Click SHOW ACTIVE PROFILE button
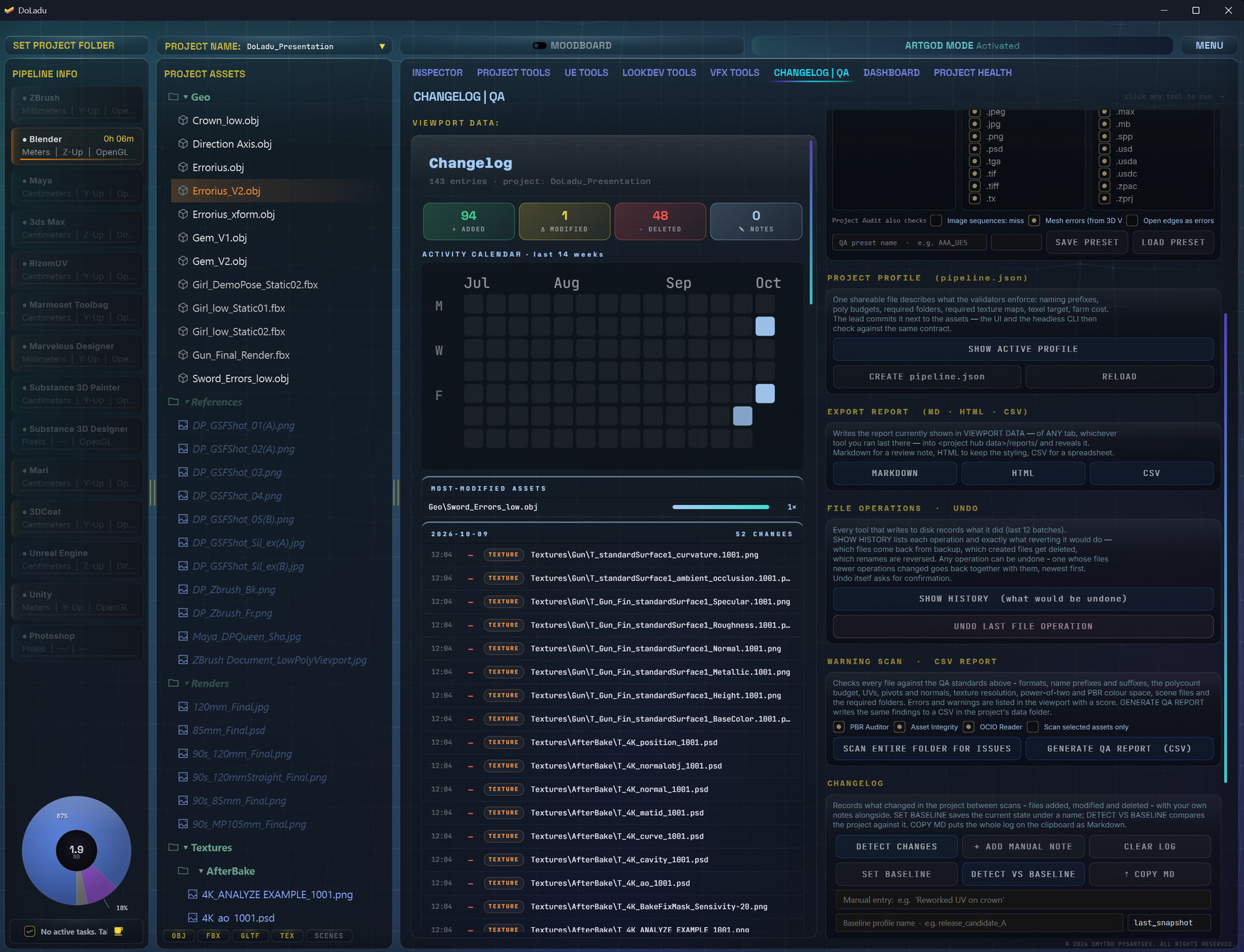 (1023, 349)
